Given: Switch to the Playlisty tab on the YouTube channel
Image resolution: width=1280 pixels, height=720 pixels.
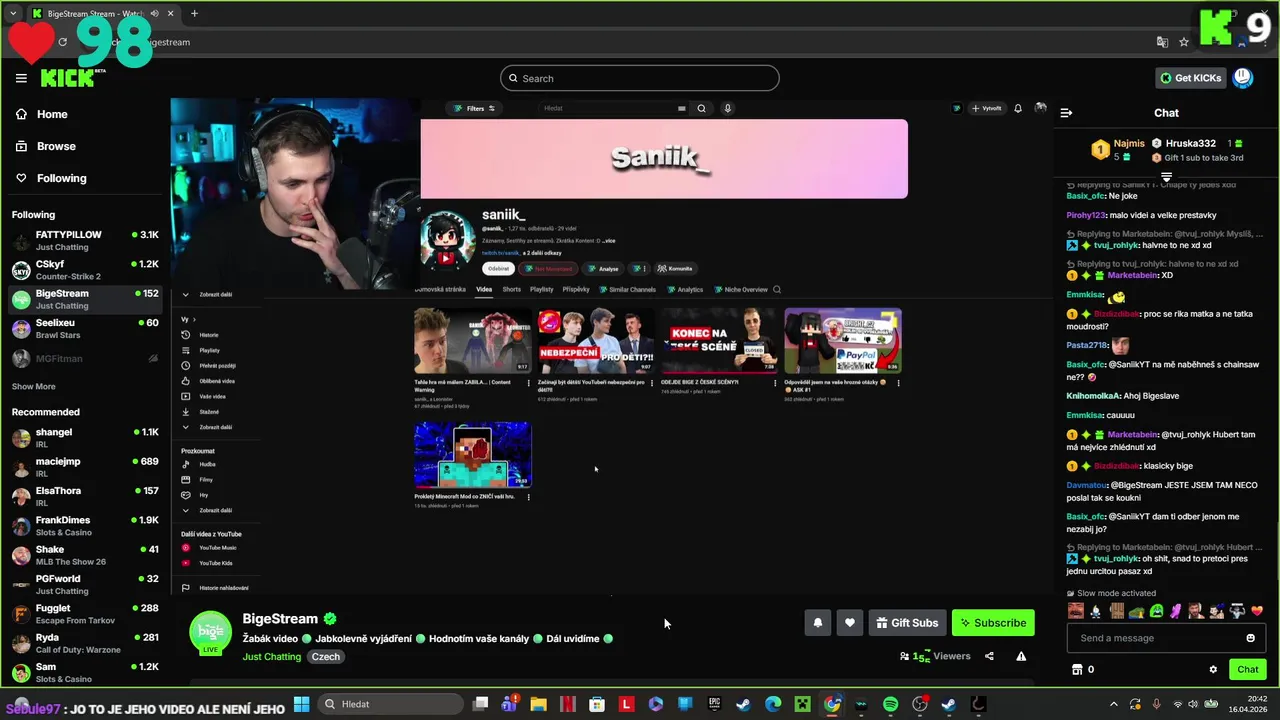Looking at the screenshot, I should point(541,290).
